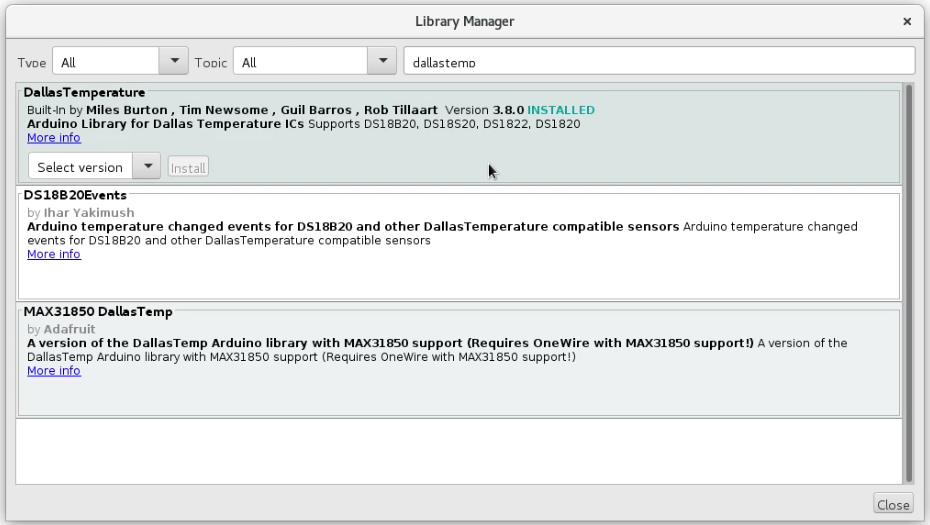The width and height of the screenshot is (930, 525).
Task: Close the Library Manager window with X
Action: [907, 21]
